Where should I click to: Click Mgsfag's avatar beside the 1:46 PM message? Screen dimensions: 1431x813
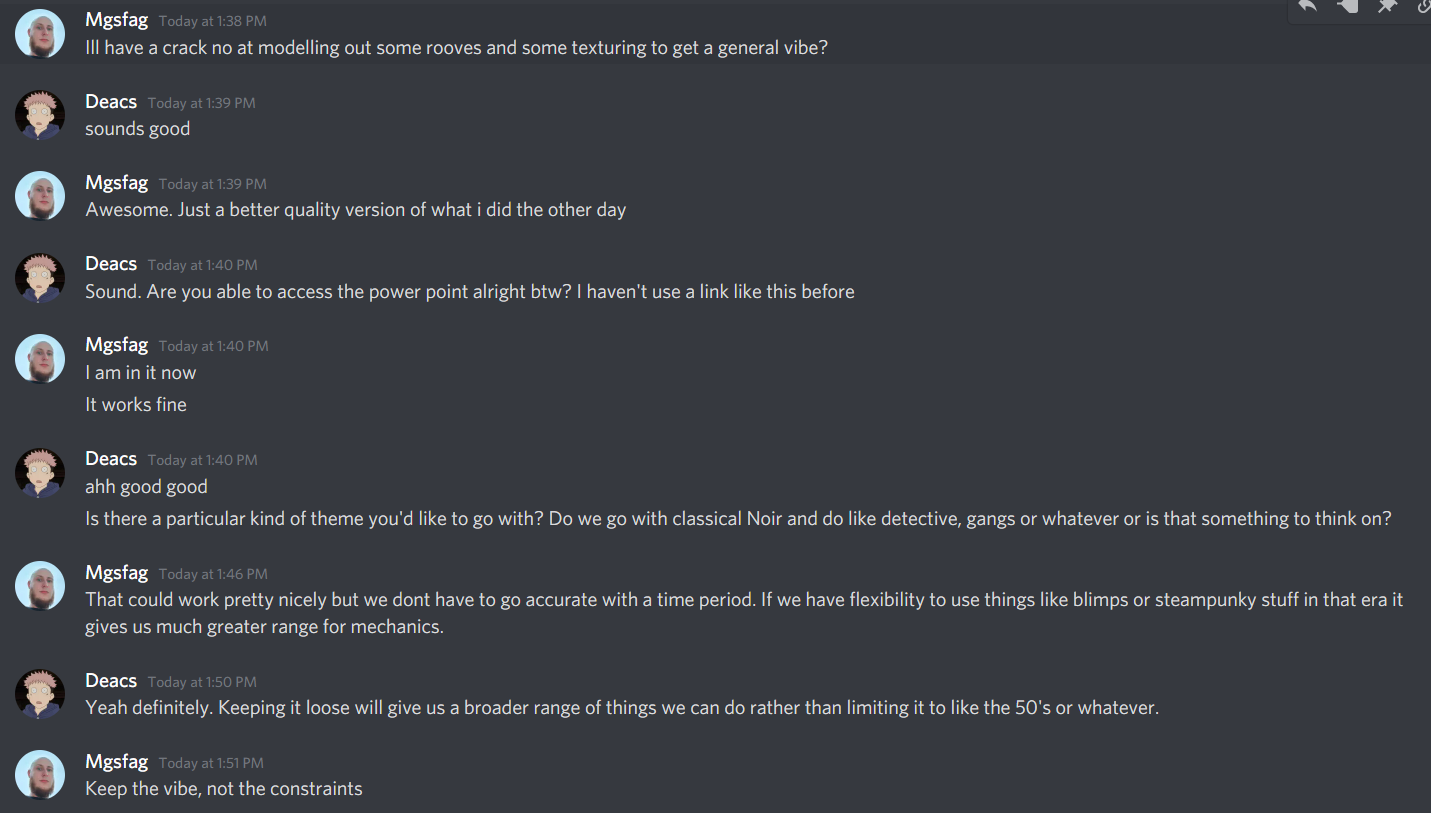tap(40, 585)
